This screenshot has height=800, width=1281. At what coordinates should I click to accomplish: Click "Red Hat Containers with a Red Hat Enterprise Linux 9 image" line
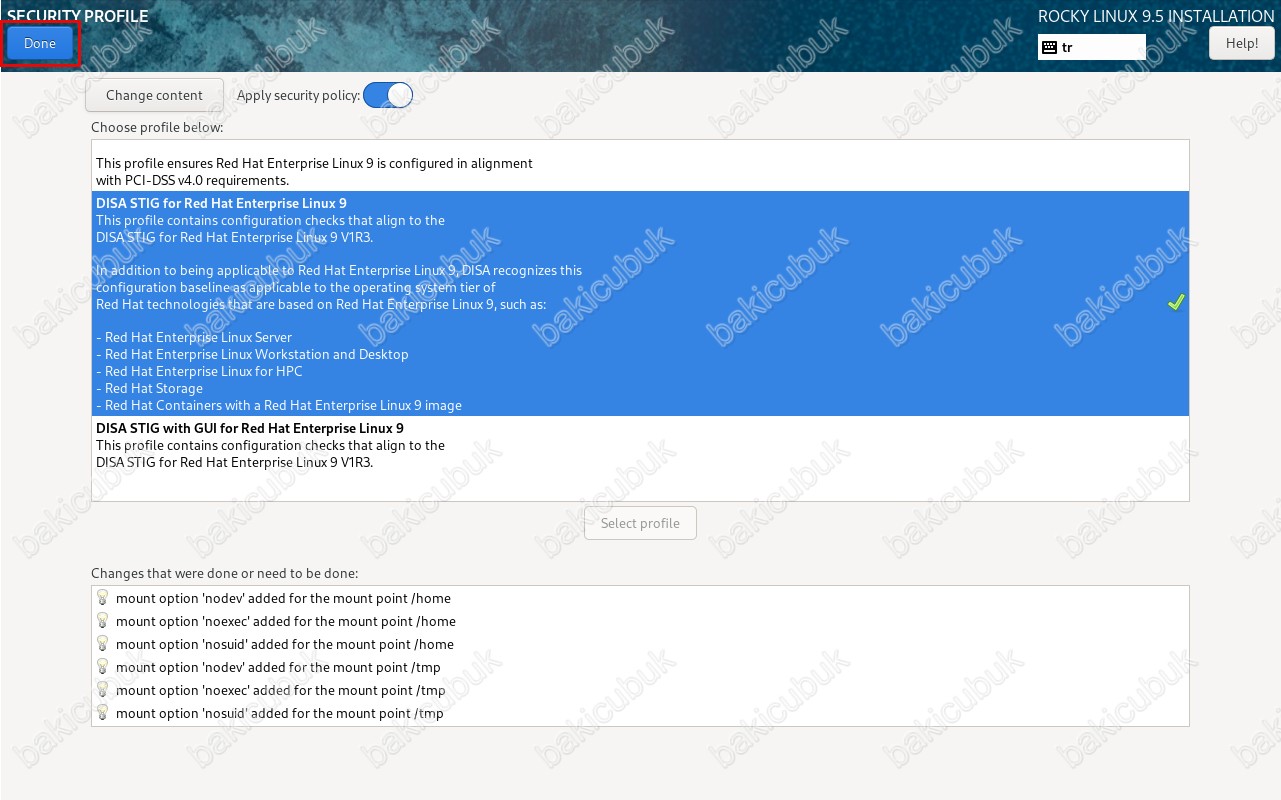pos(279,406)
